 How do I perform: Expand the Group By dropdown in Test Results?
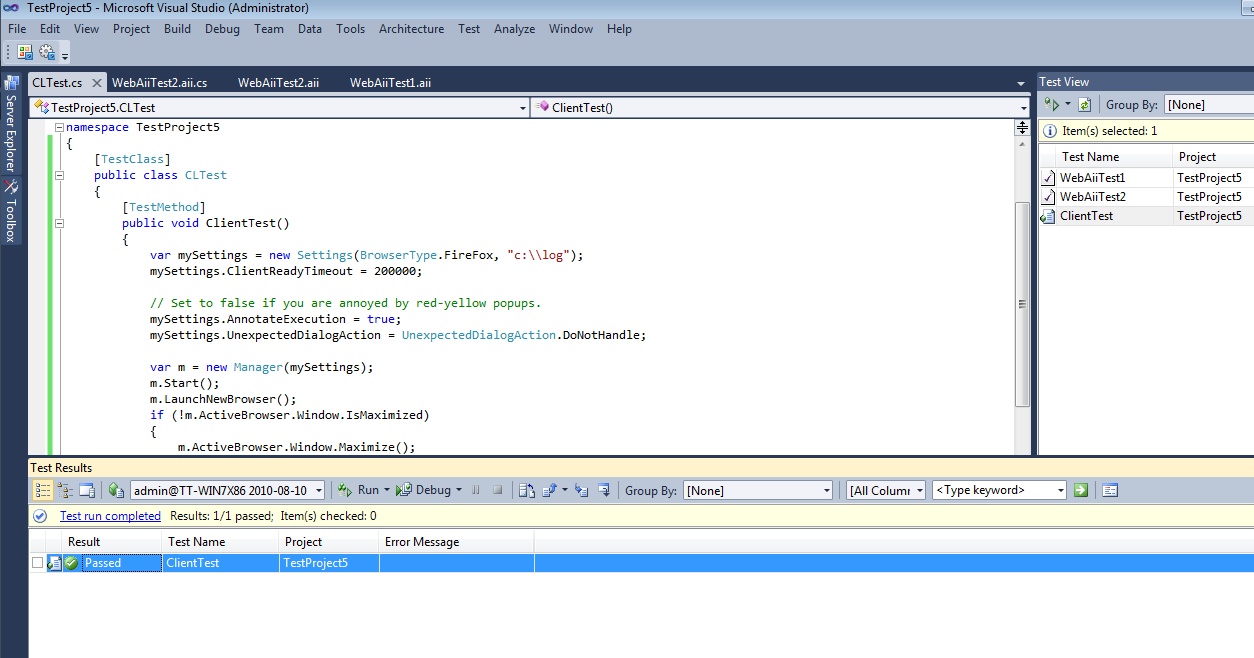(826, 490)
